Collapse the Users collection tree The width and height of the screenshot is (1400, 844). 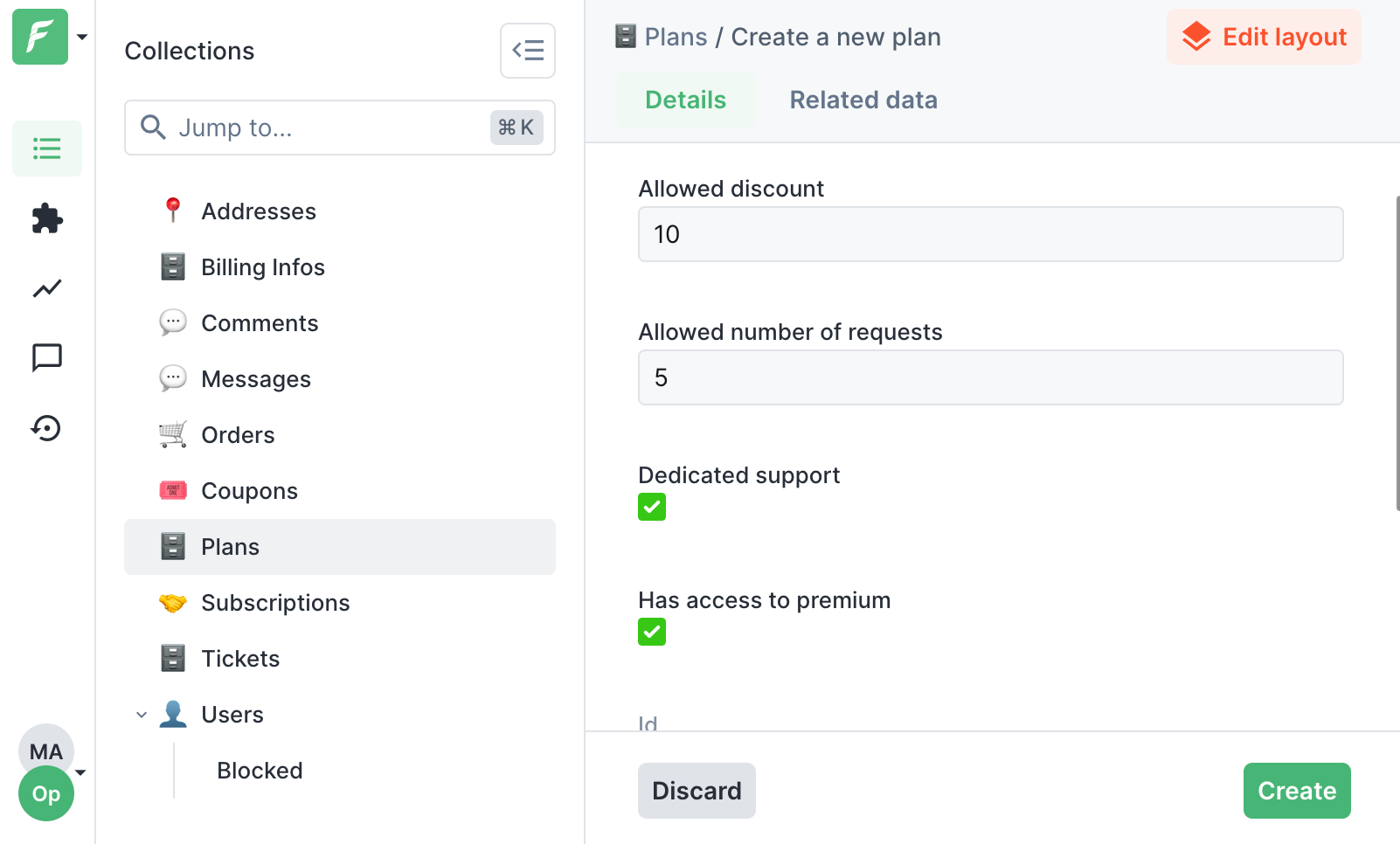[142, 715]
